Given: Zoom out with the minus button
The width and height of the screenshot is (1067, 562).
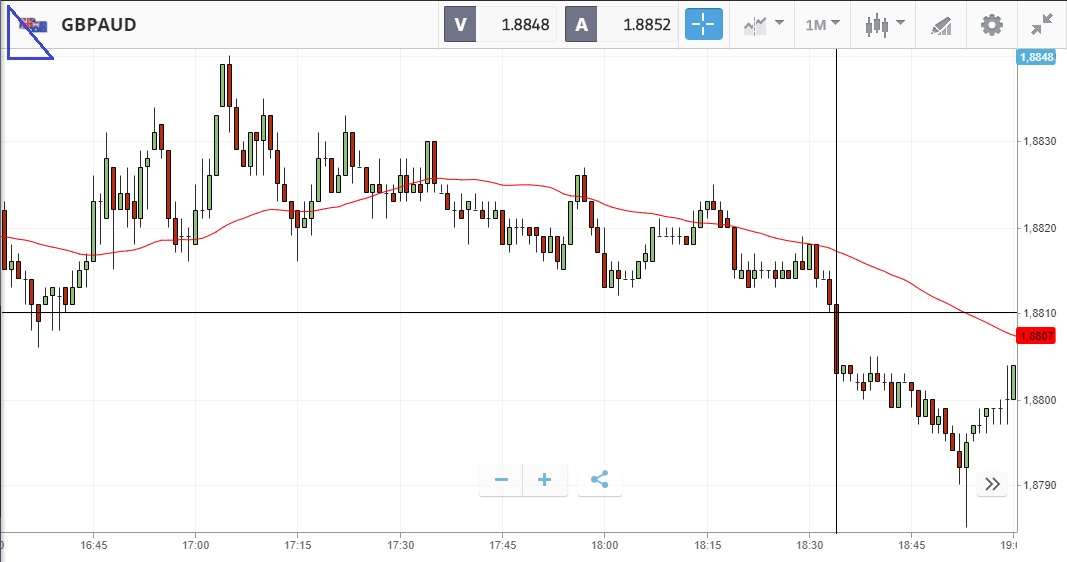Looking at the screenshot, I should [x=502, y=480].
